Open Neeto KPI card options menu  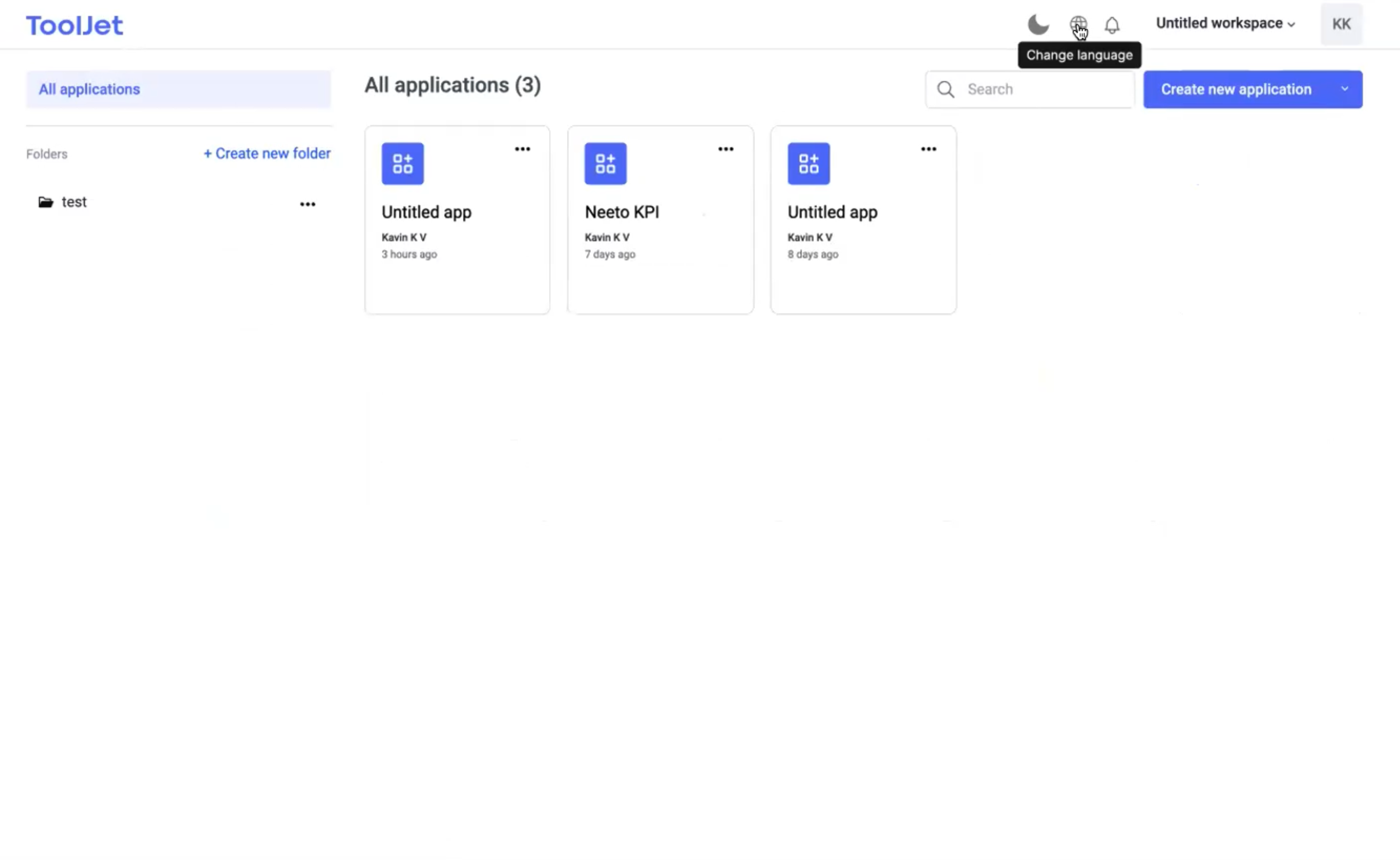pos(726,149)
